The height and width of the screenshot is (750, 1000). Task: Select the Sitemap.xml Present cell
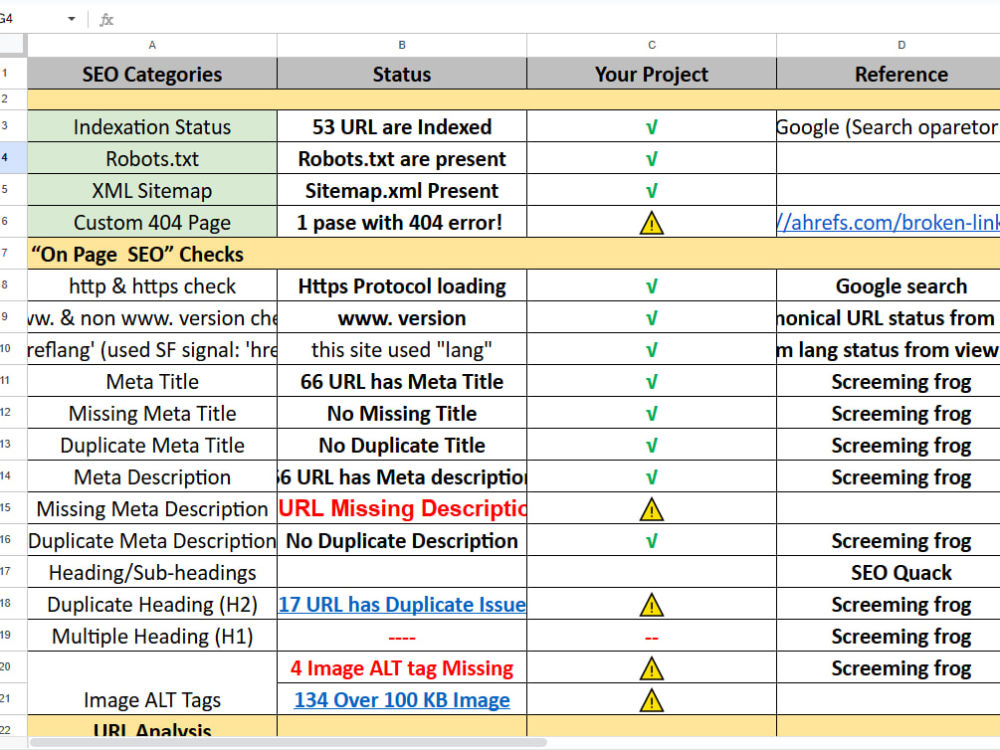click(x=402, y=190)
